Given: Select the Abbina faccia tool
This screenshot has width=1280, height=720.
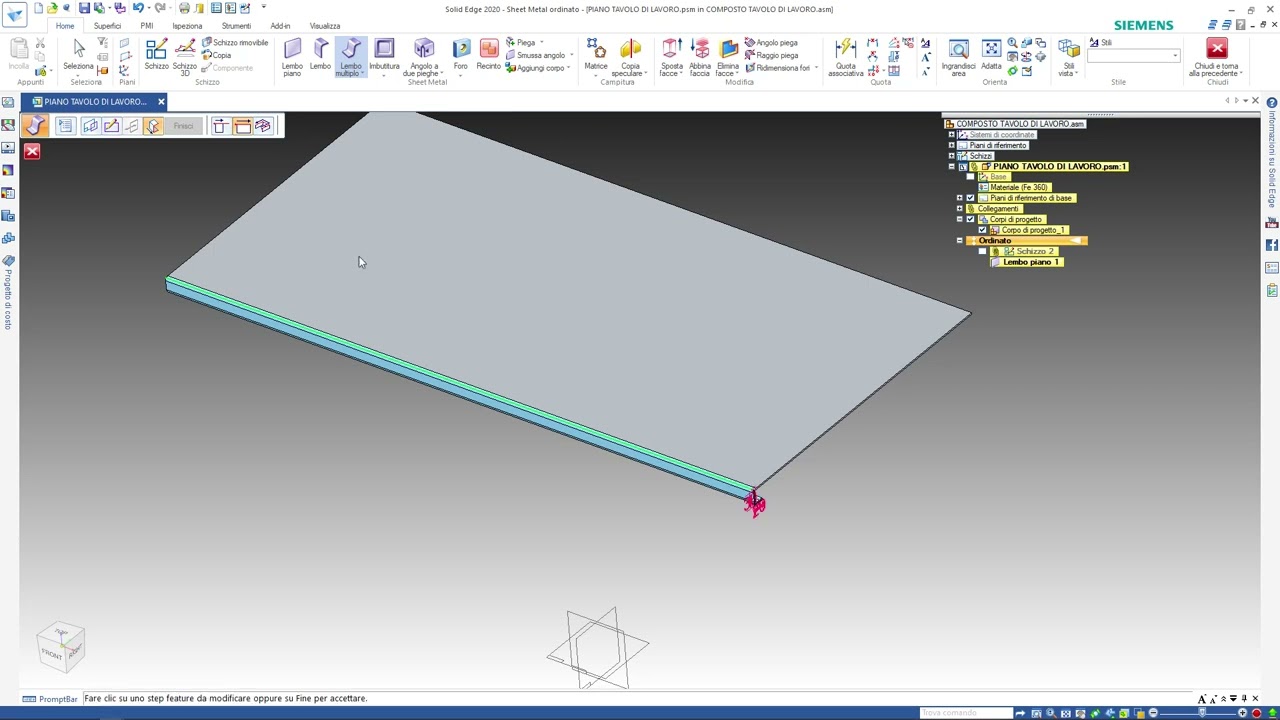Looking at the screenshot, I should coord(699,57).
